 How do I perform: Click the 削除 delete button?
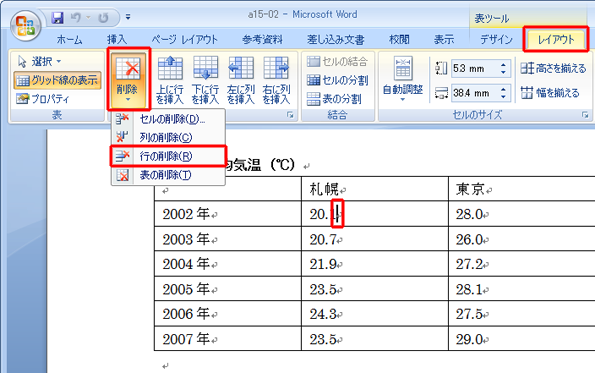tap(128, 79)
